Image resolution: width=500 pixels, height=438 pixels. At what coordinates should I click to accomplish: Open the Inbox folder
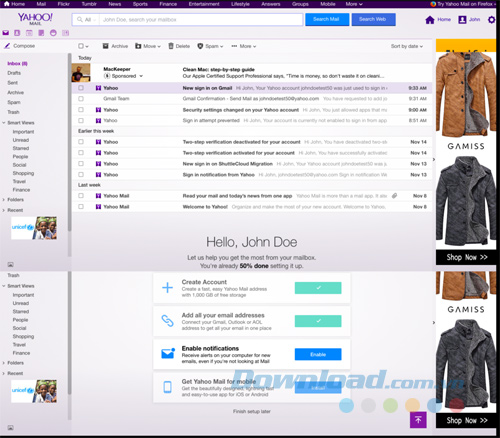17,63
